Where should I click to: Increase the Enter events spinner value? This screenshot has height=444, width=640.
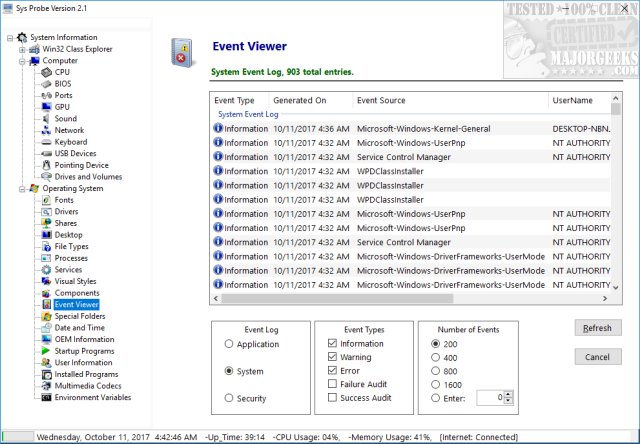pos(510,394)
